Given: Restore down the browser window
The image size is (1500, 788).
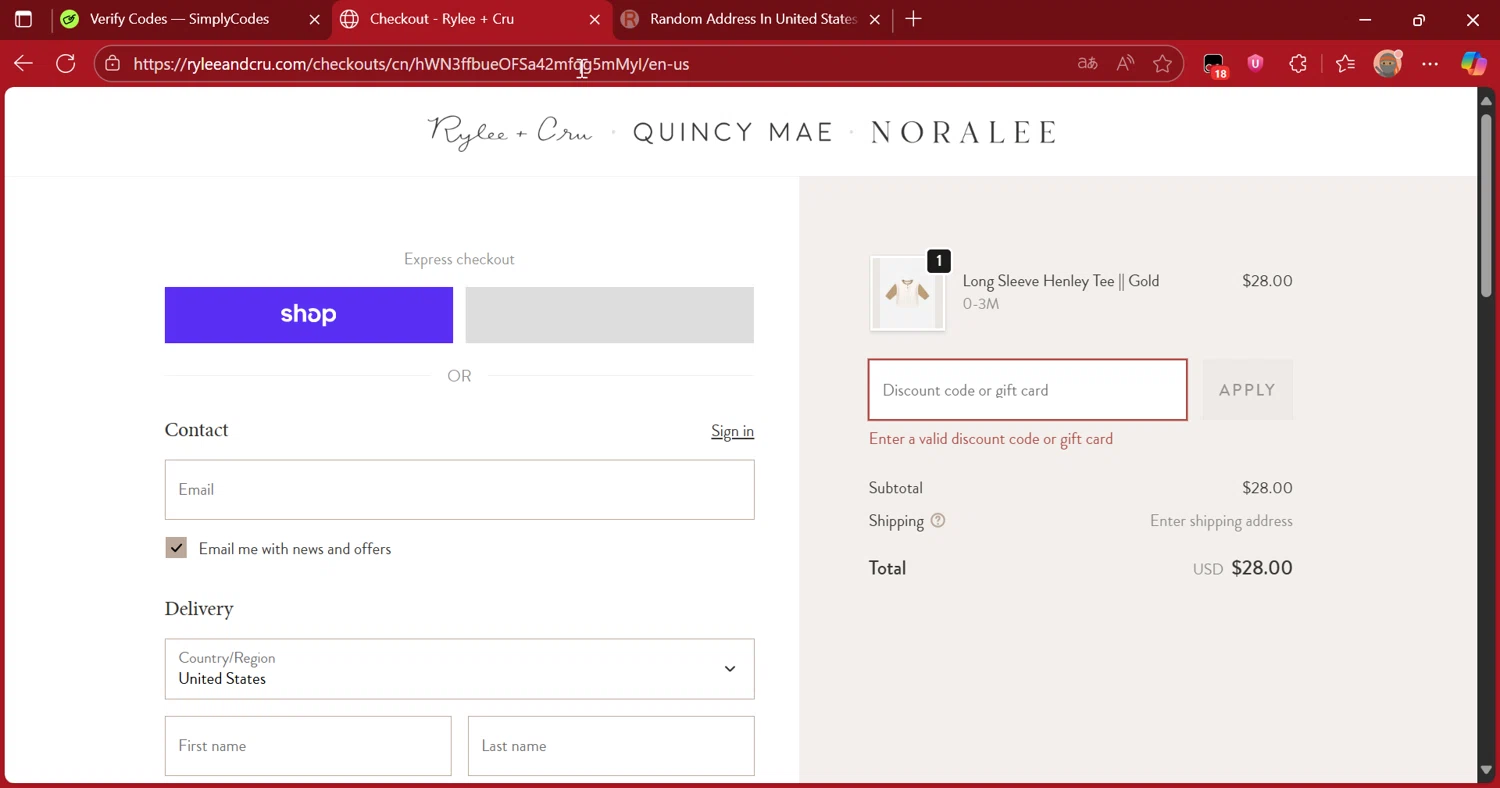Looking at the screenshot, I should (x=1419, y=19).
